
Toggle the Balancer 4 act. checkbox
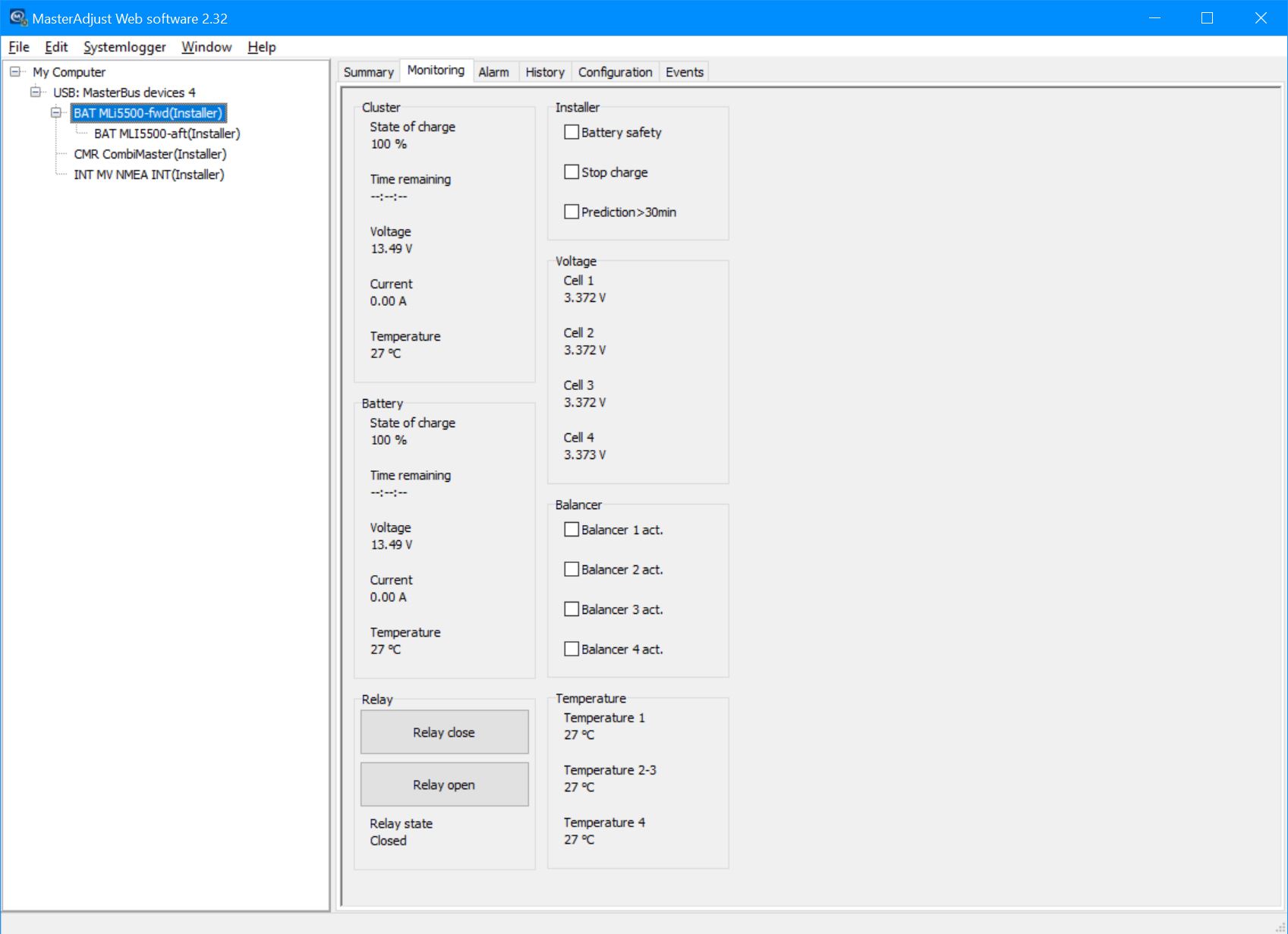[572, 649]
